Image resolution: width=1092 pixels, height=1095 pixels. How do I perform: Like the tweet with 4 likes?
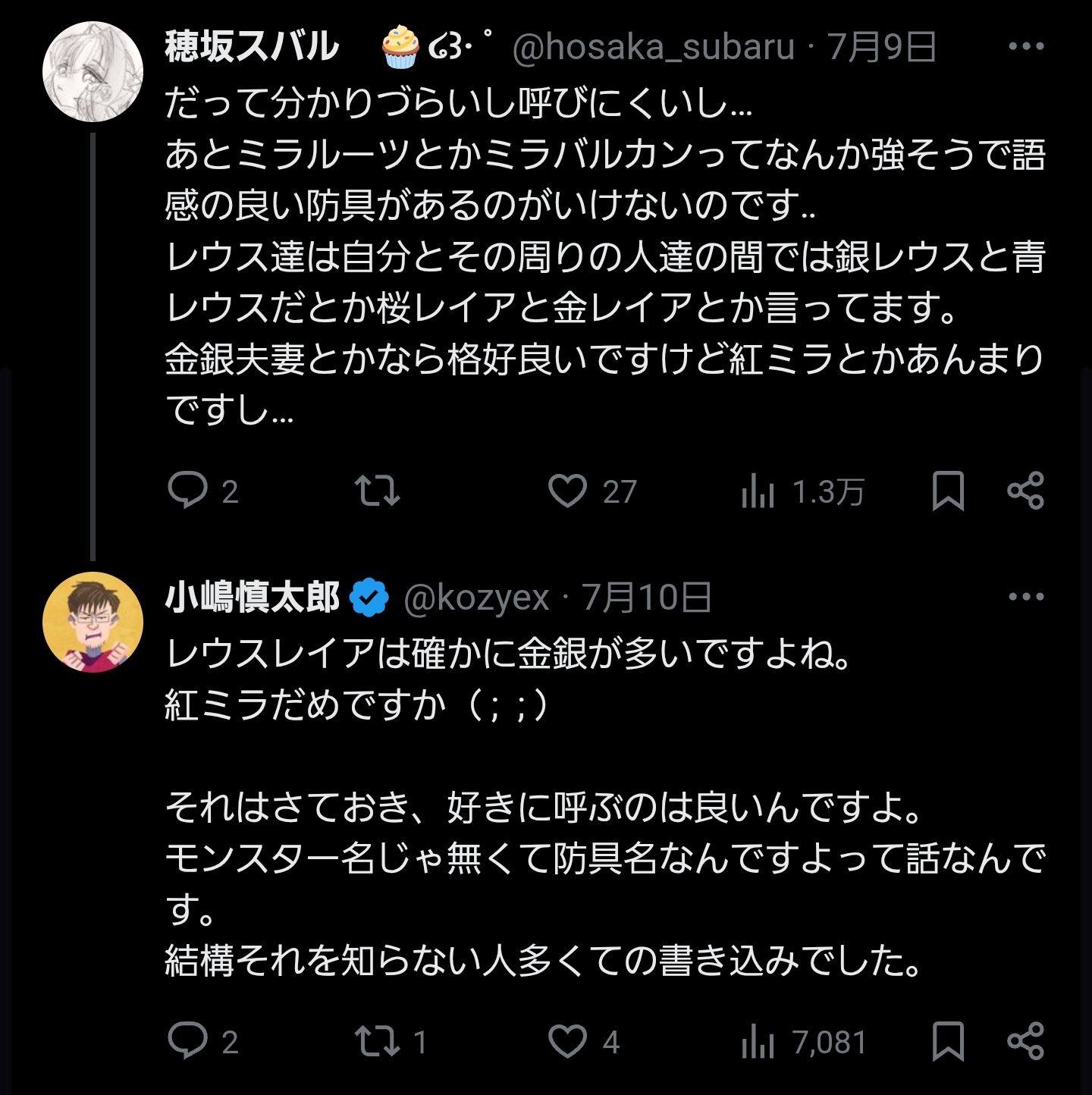[568, 1040]
